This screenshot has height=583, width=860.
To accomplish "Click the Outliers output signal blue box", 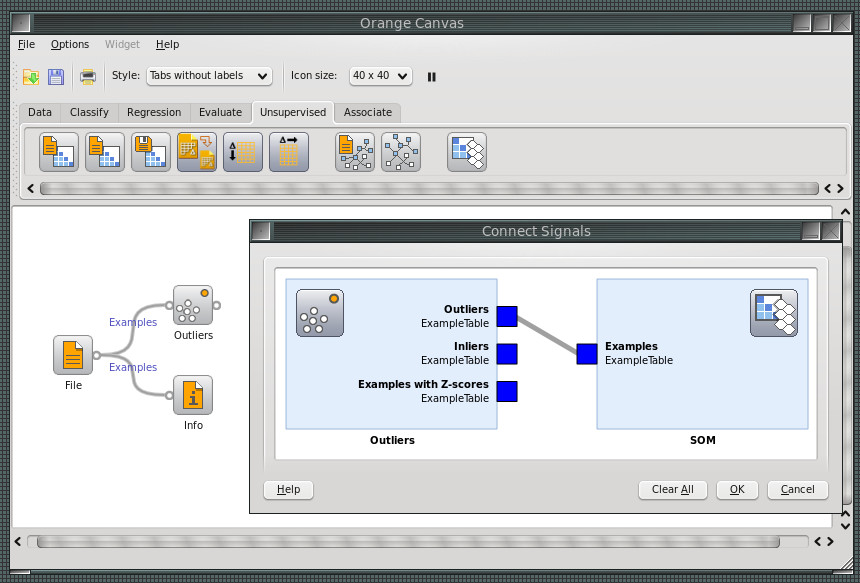I will pyautogui.click(x=507, y=316).
